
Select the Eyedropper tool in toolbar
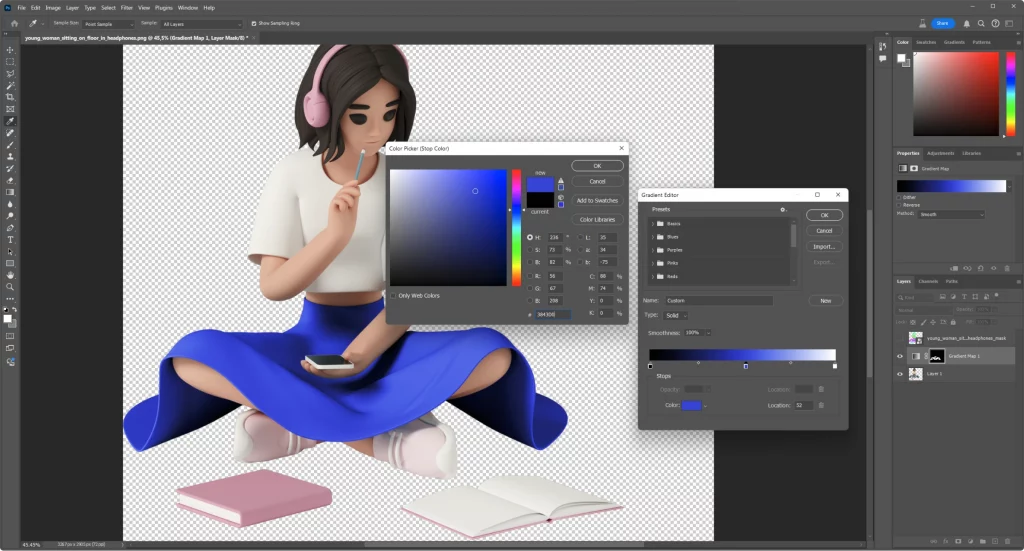click(10, 121)
